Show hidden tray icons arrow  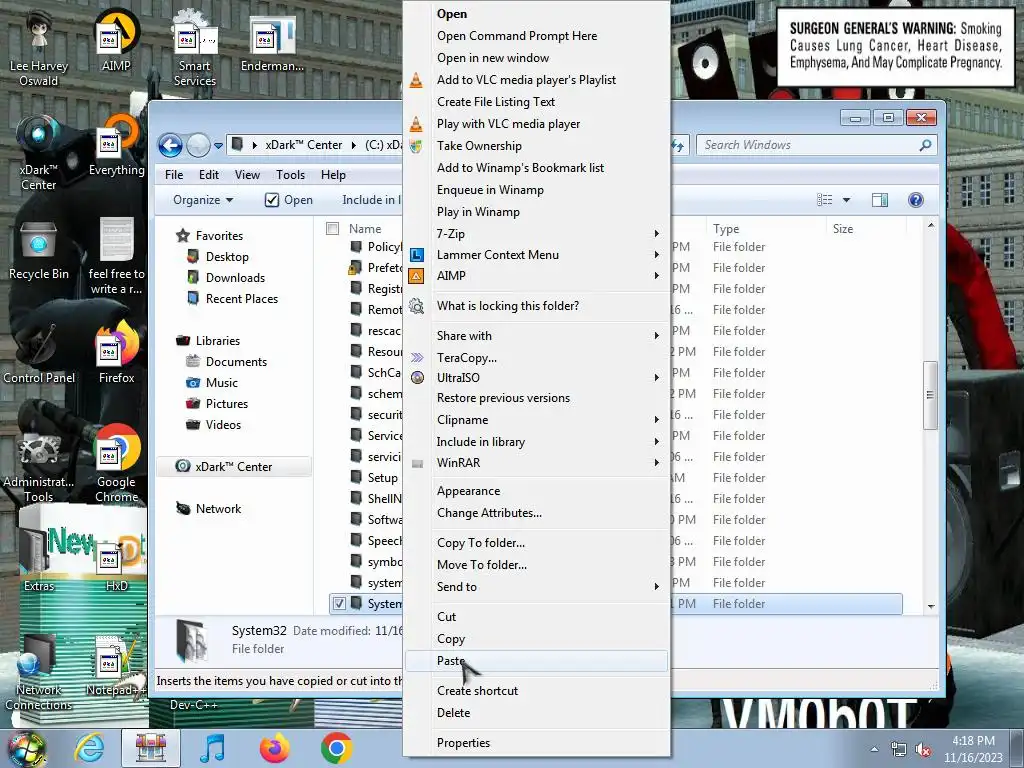(874, 749)
